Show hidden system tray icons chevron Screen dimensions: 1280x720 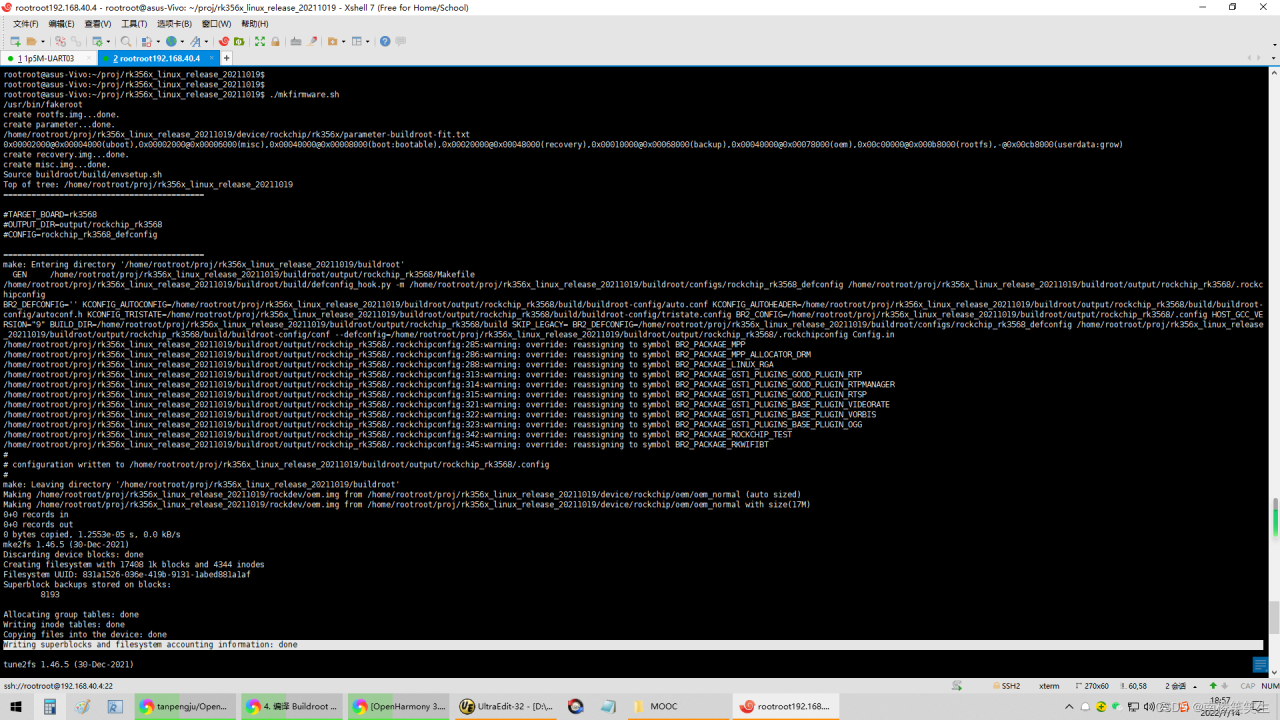(x=1069, y=707)
